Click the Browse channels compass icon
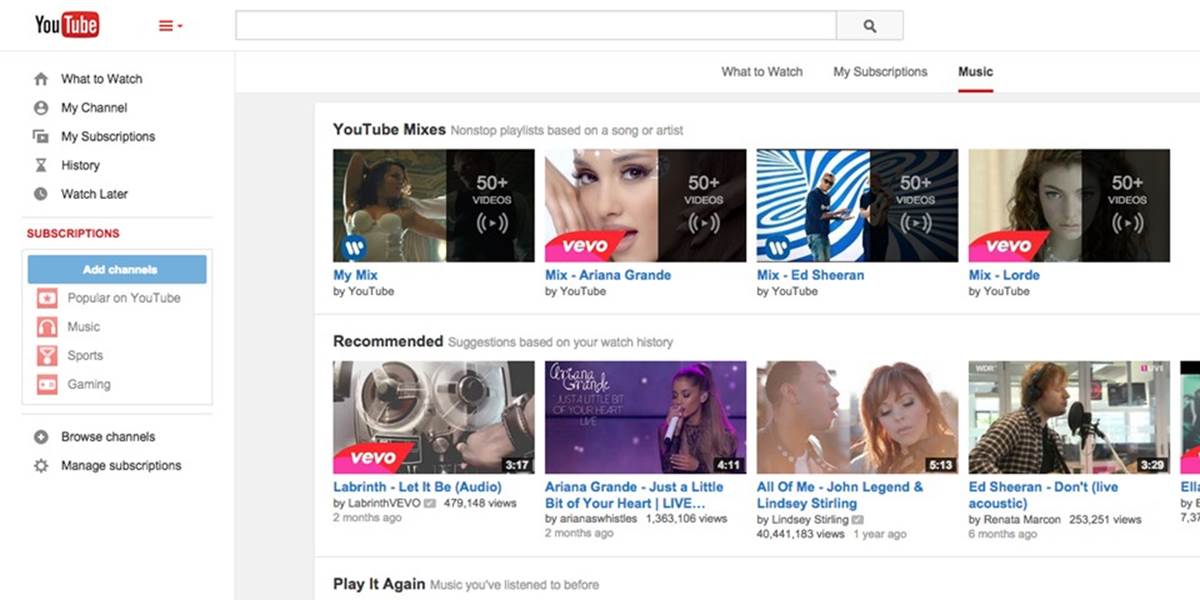 40,436
